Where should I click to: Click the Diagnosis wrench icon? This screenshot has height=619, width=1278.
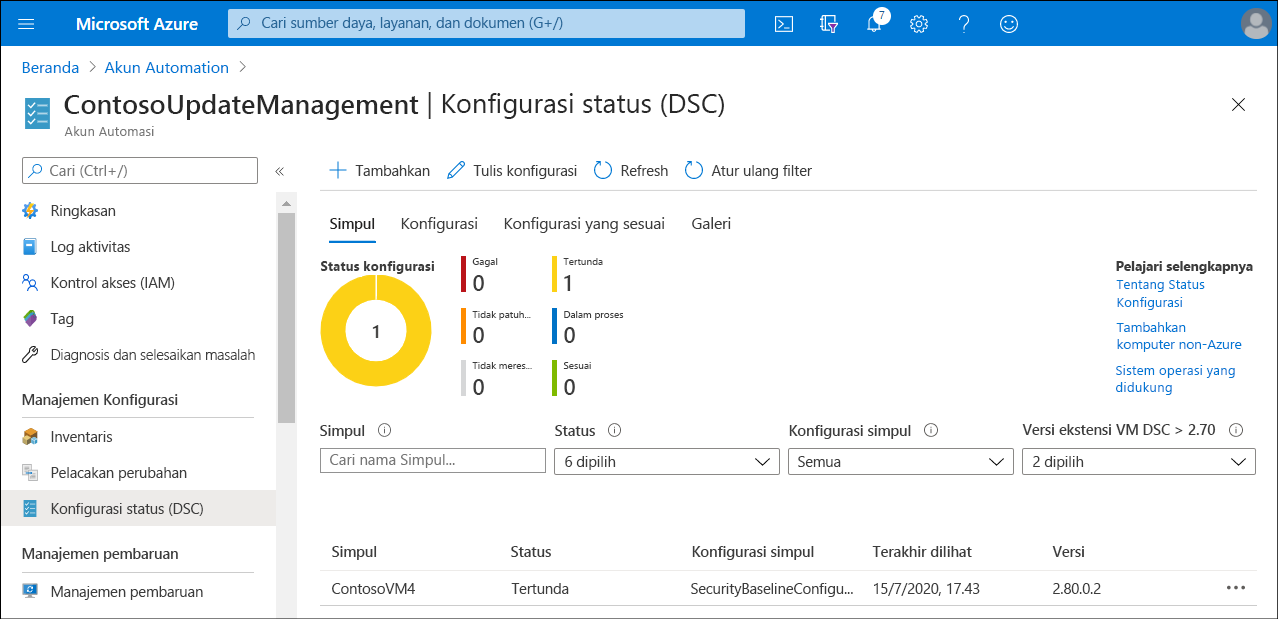tap(31, 355)
